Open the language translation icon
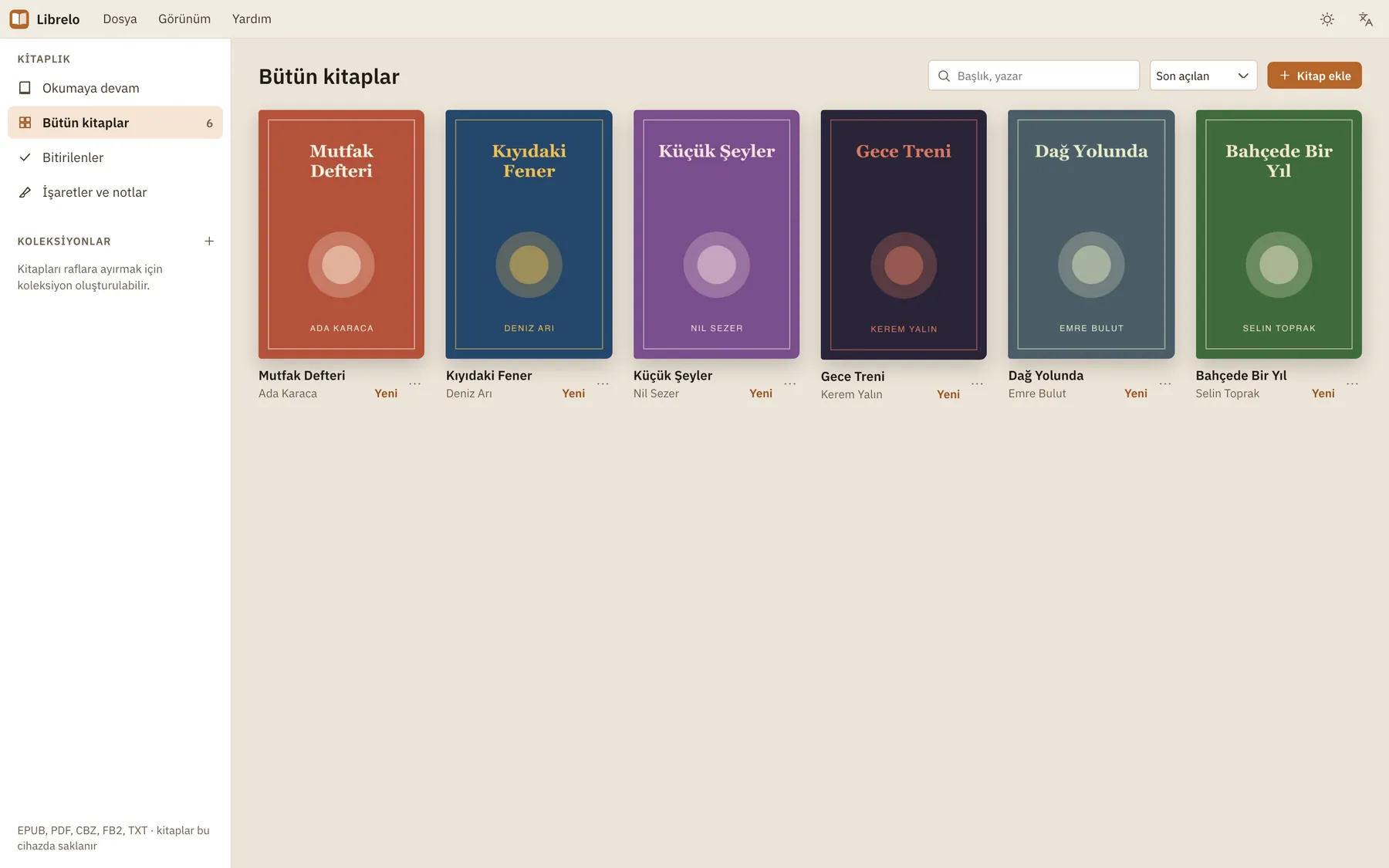 [1365, 19]
